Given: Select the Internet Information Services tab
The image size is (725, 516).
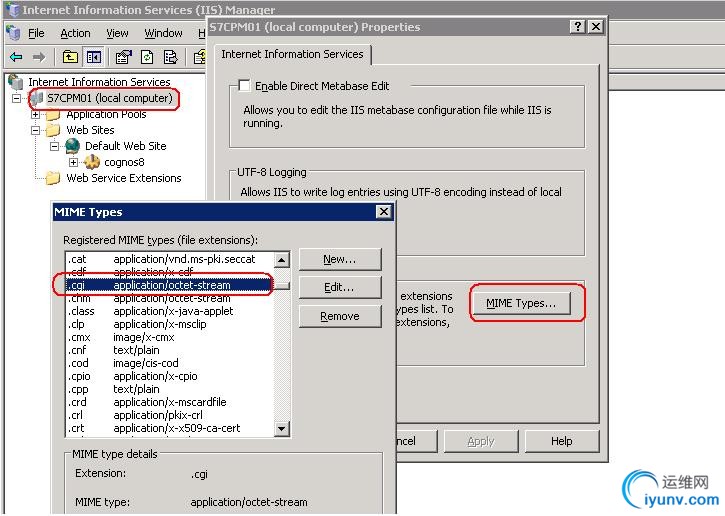Looking at the screenshot, I should [x=292, y=54].
